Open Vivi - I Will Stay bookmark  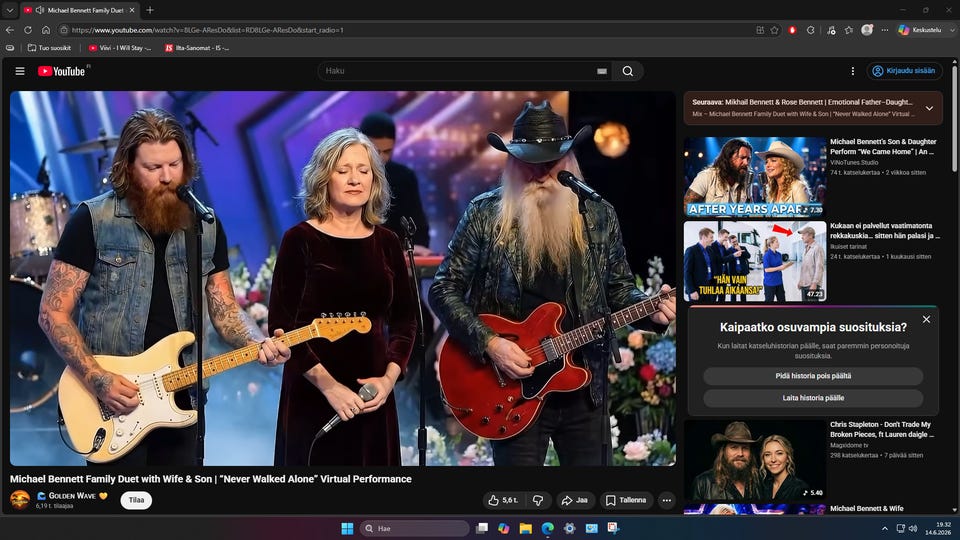(x=120, y=48)
